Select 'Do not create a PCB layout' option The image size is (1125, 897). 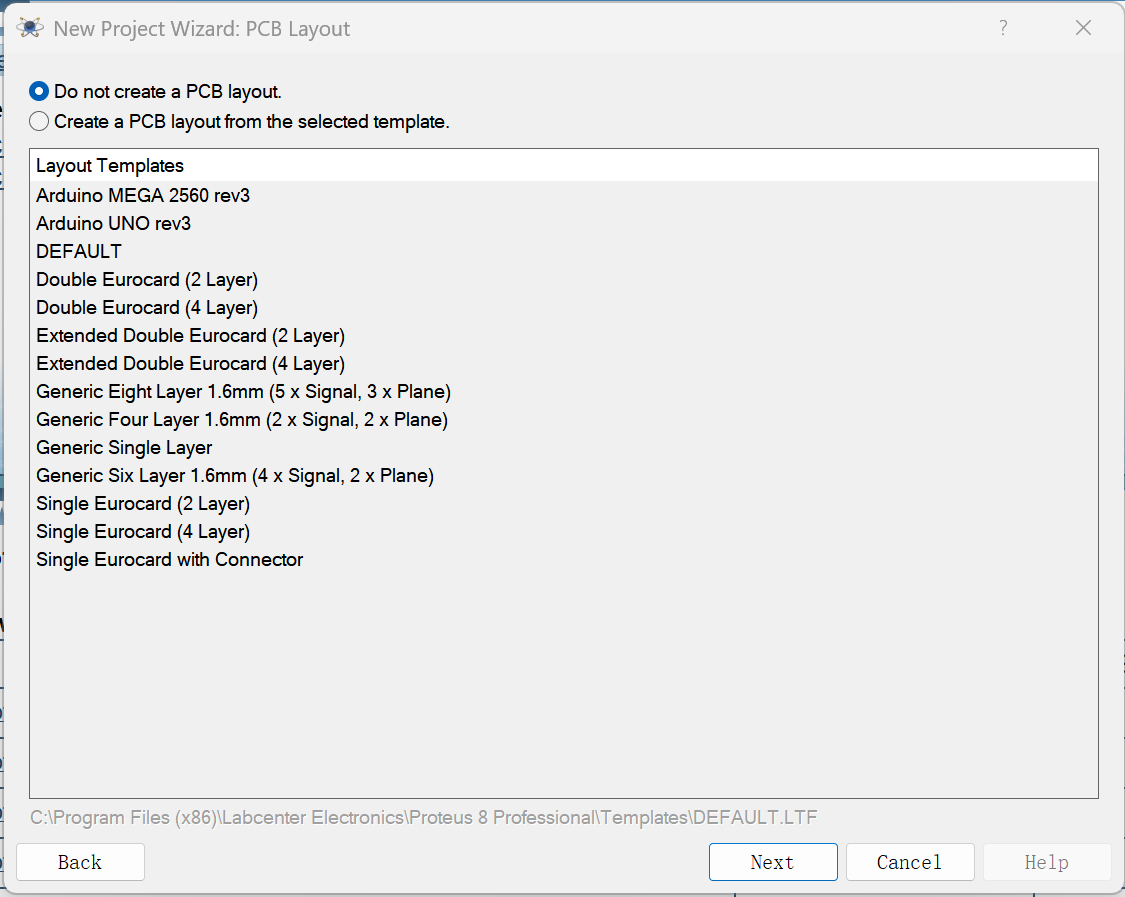tap(39, 91)
